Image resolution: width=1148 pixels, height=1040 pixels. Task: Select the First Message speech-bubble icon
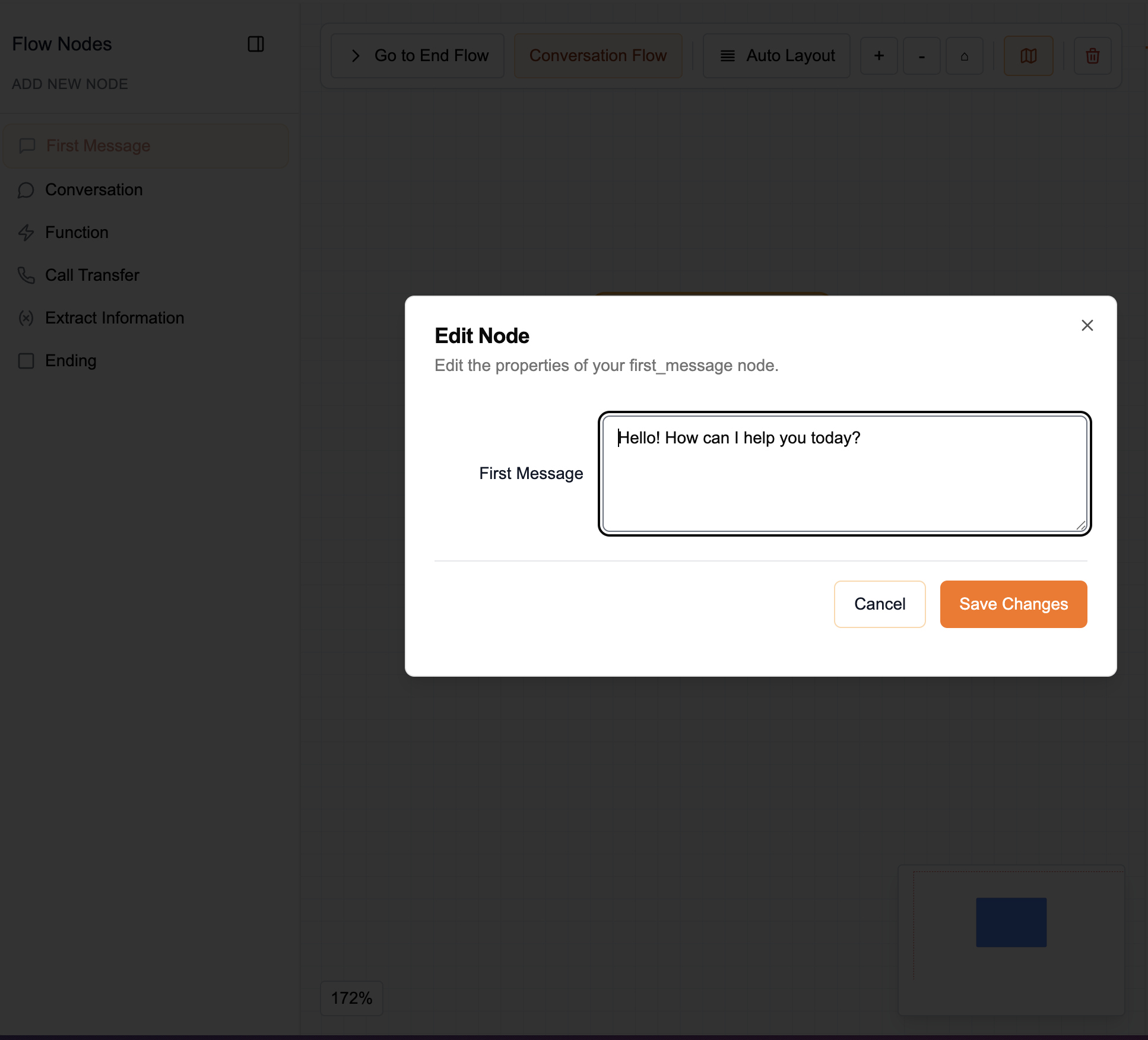[28, 146]
